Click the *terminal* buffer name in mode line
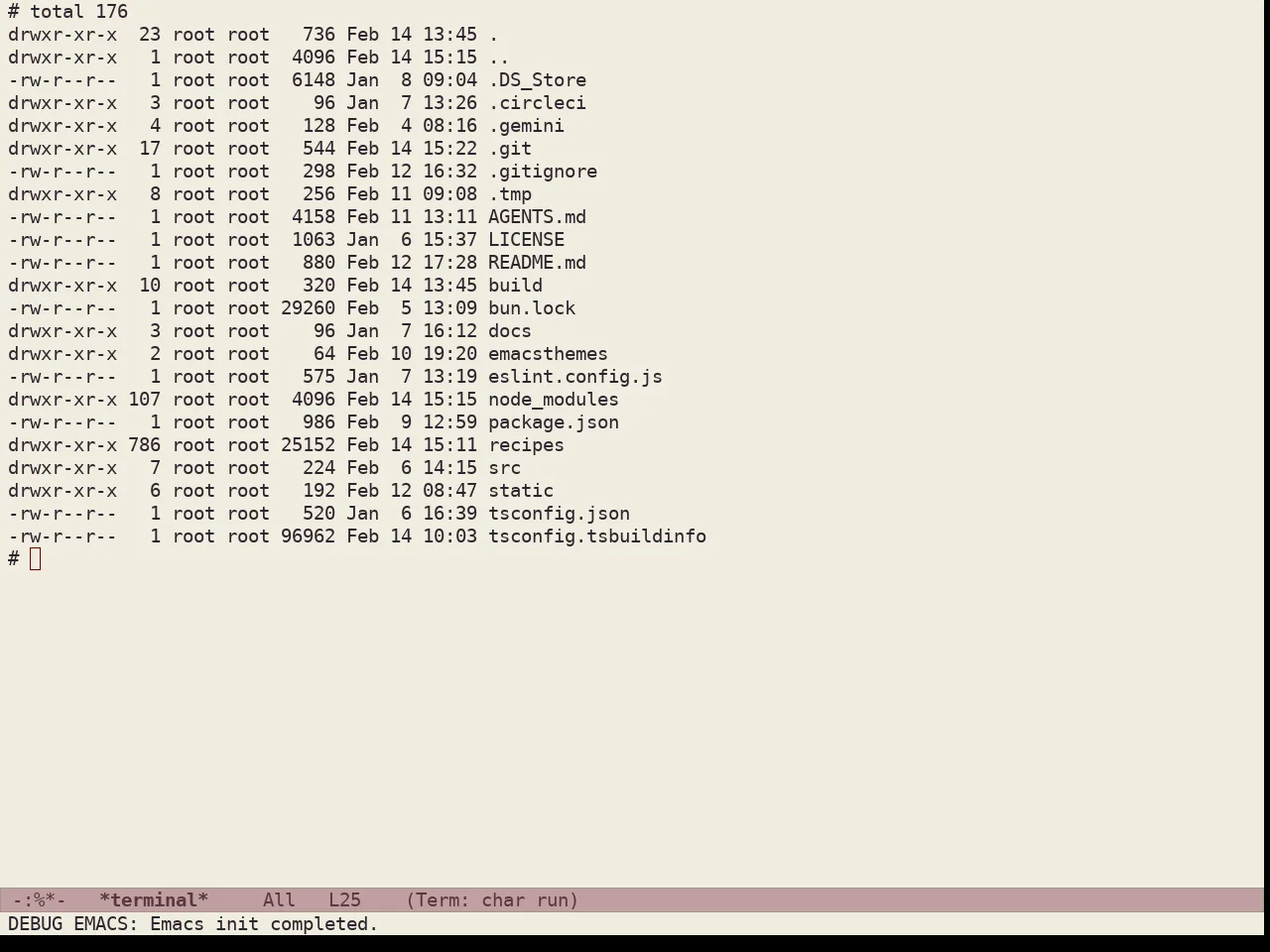This screenshot has height=952, width=1270. pyautogui.click(x=154, y=900)
